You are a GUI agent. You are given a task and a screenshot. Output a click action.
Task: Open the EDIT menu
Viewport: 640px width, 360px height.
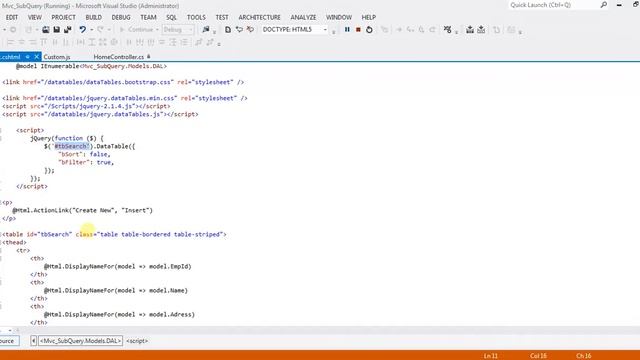coord(12,17)
